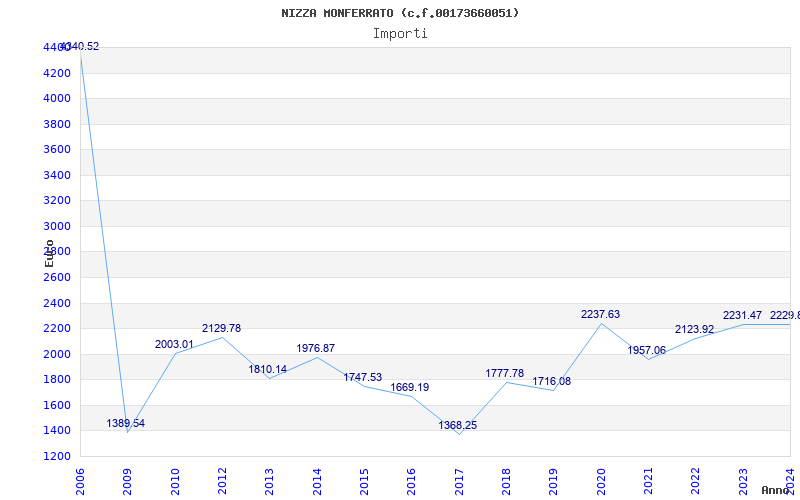Click the 2021 x-axis year label
Viewport: 800px width, 500px height.
(648, 482)
